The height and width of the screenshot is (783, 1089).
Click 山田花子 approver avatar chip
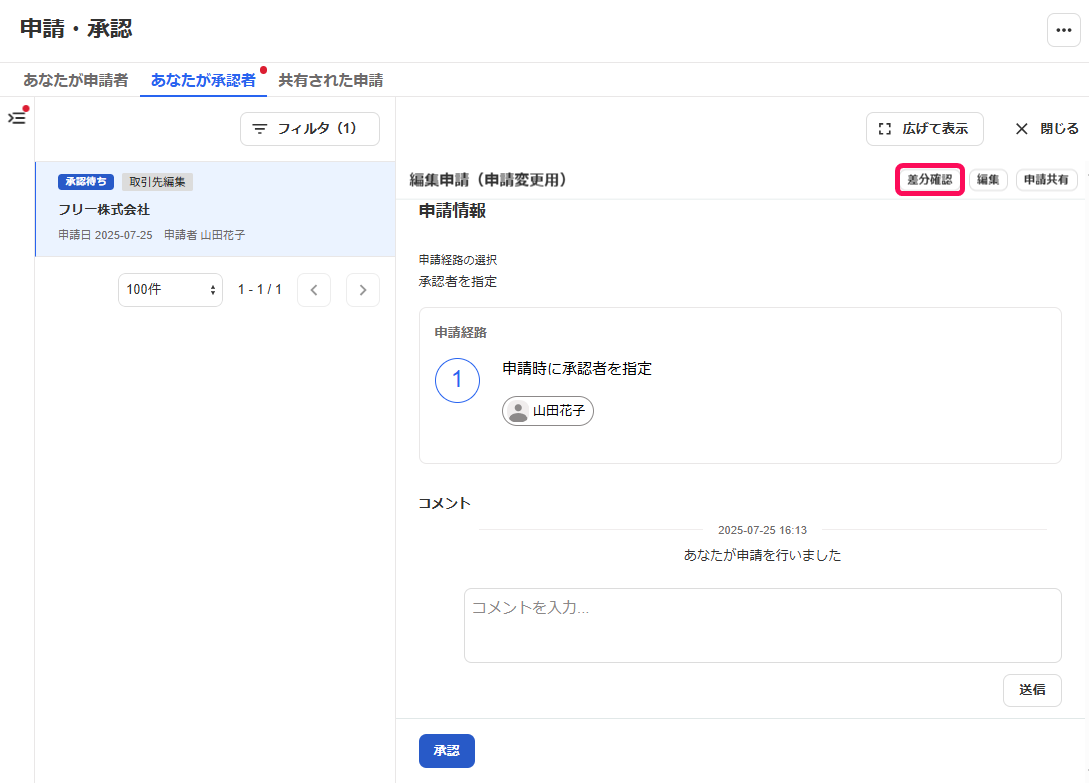pyautogui.click(x=547, y=411)
